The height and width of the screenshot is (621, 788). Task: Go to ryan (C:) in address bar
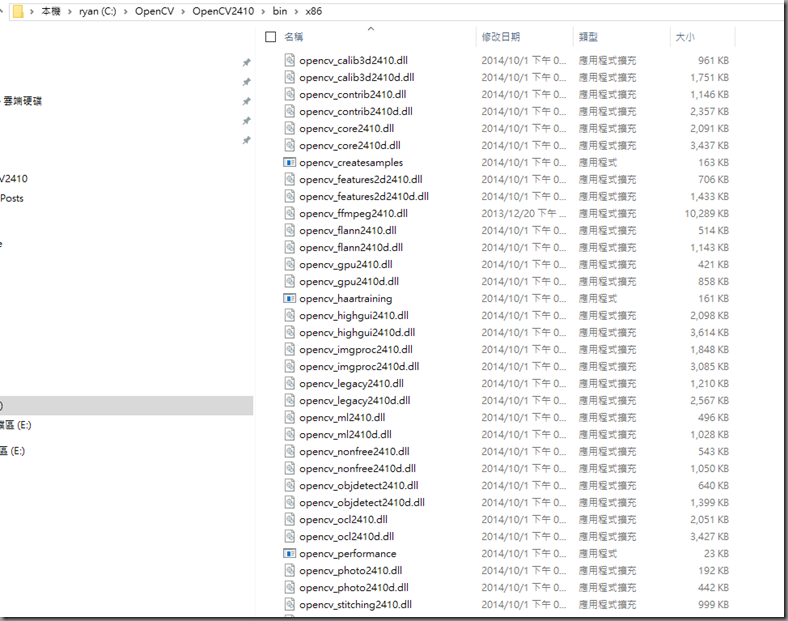point(97,11)
